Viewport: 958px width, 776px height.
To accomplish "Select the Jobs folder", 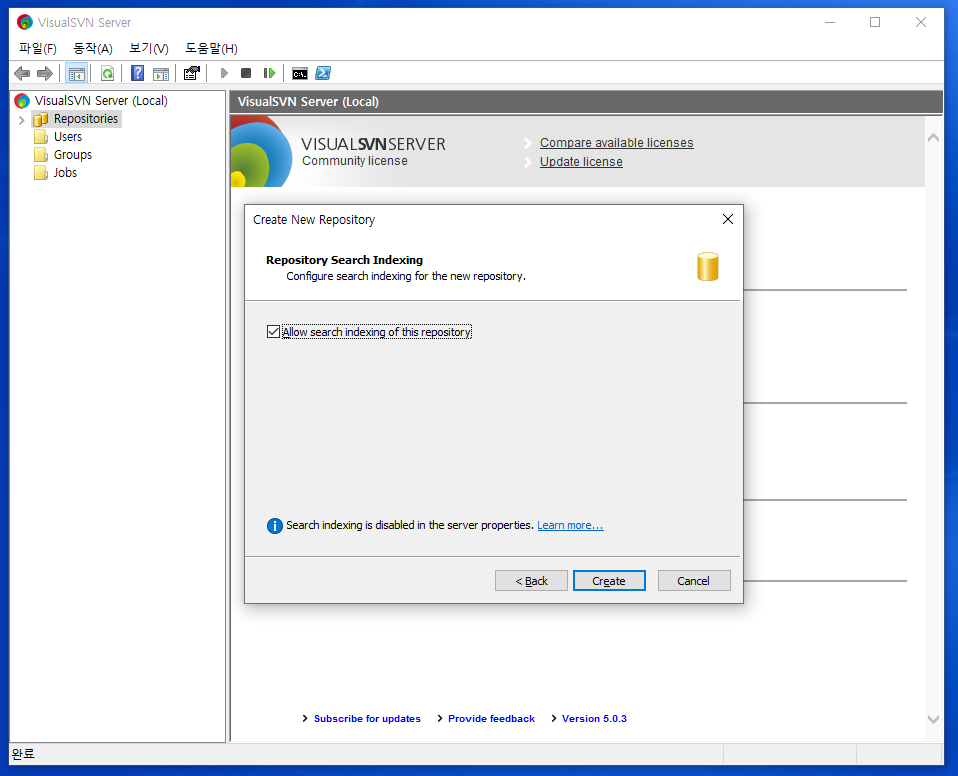I will pyautogui.click(x=65, y=172).
